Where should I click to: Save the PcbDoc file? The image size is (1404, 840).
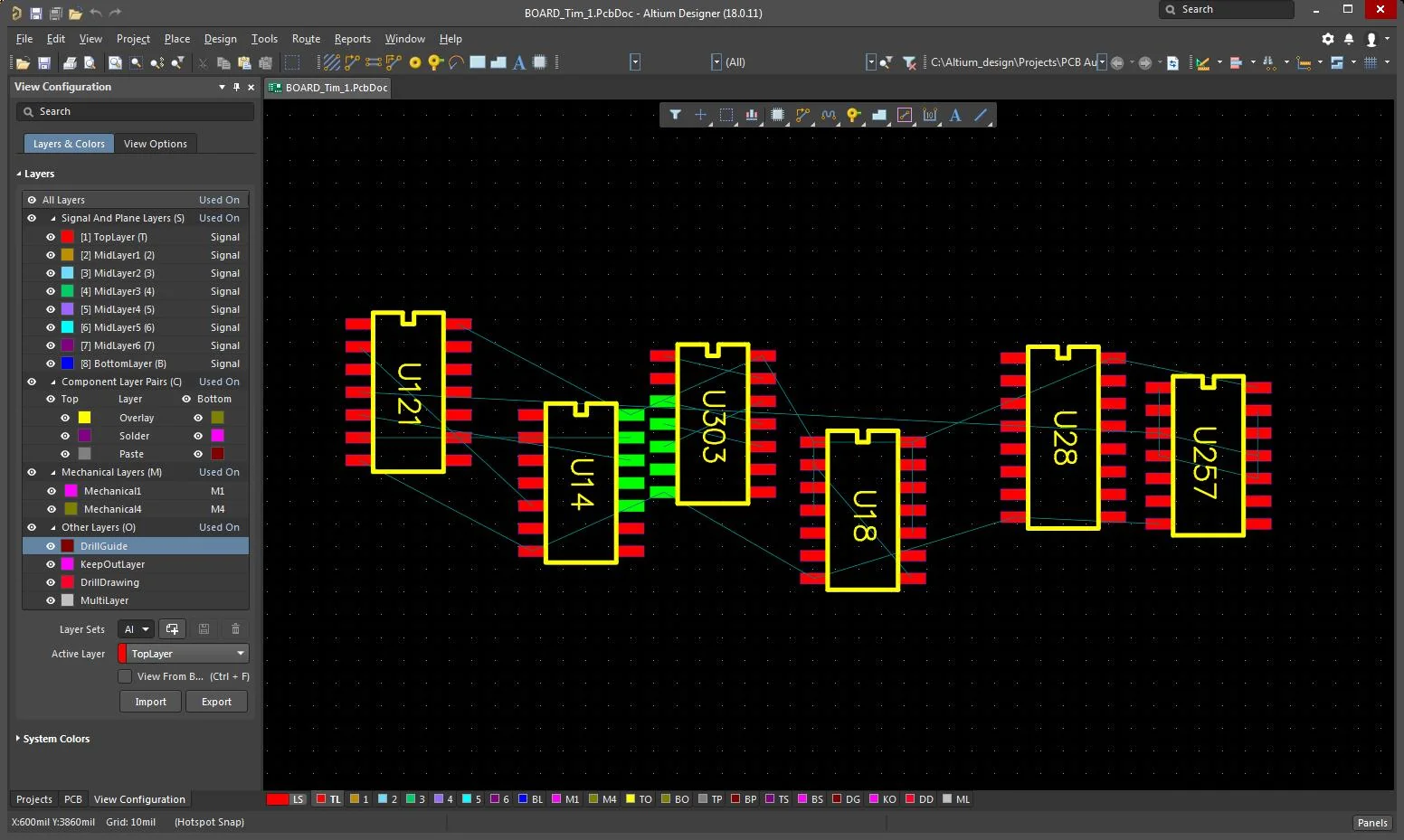point(43,62)
